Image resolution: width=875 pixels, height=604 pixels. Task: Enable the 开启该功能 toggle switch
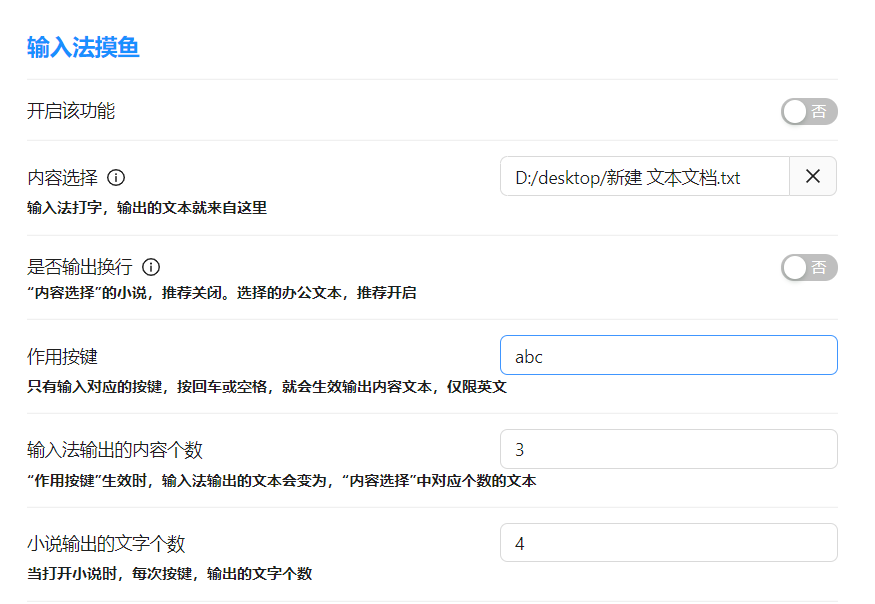809,111
